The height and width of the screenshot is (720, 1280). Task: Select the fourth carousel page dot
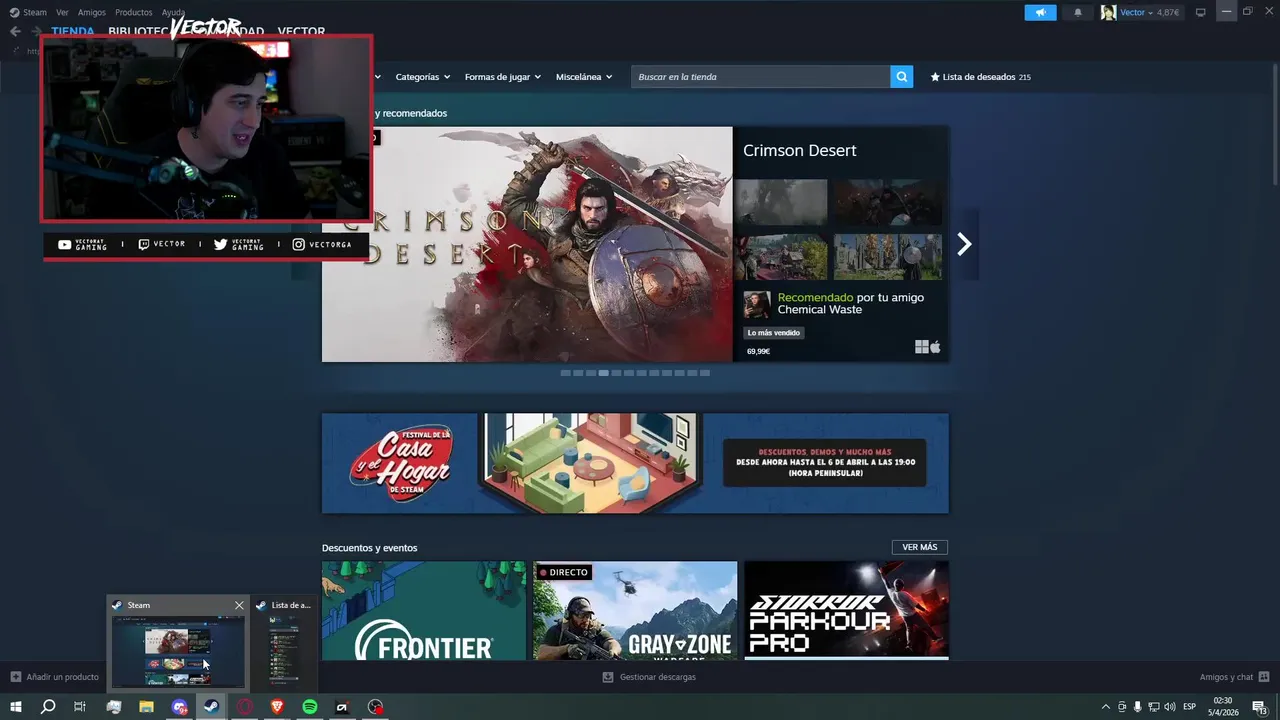click(x=603, y=373)
